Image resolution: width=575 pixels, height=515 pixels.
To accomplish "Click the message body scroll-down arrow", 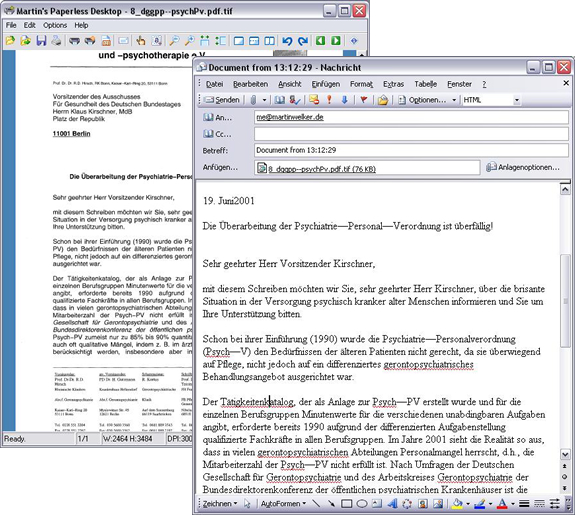I will click(565, 454).
